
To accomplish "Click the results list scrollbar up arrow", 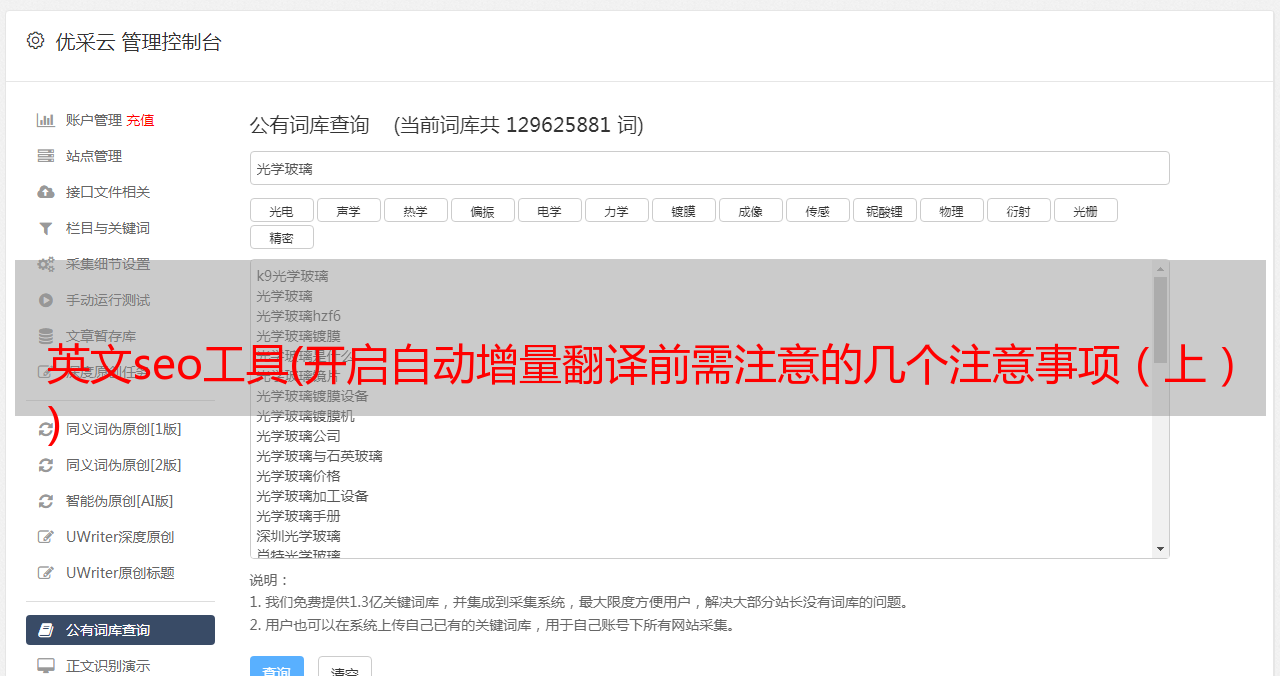I will tap(1160, 269).
